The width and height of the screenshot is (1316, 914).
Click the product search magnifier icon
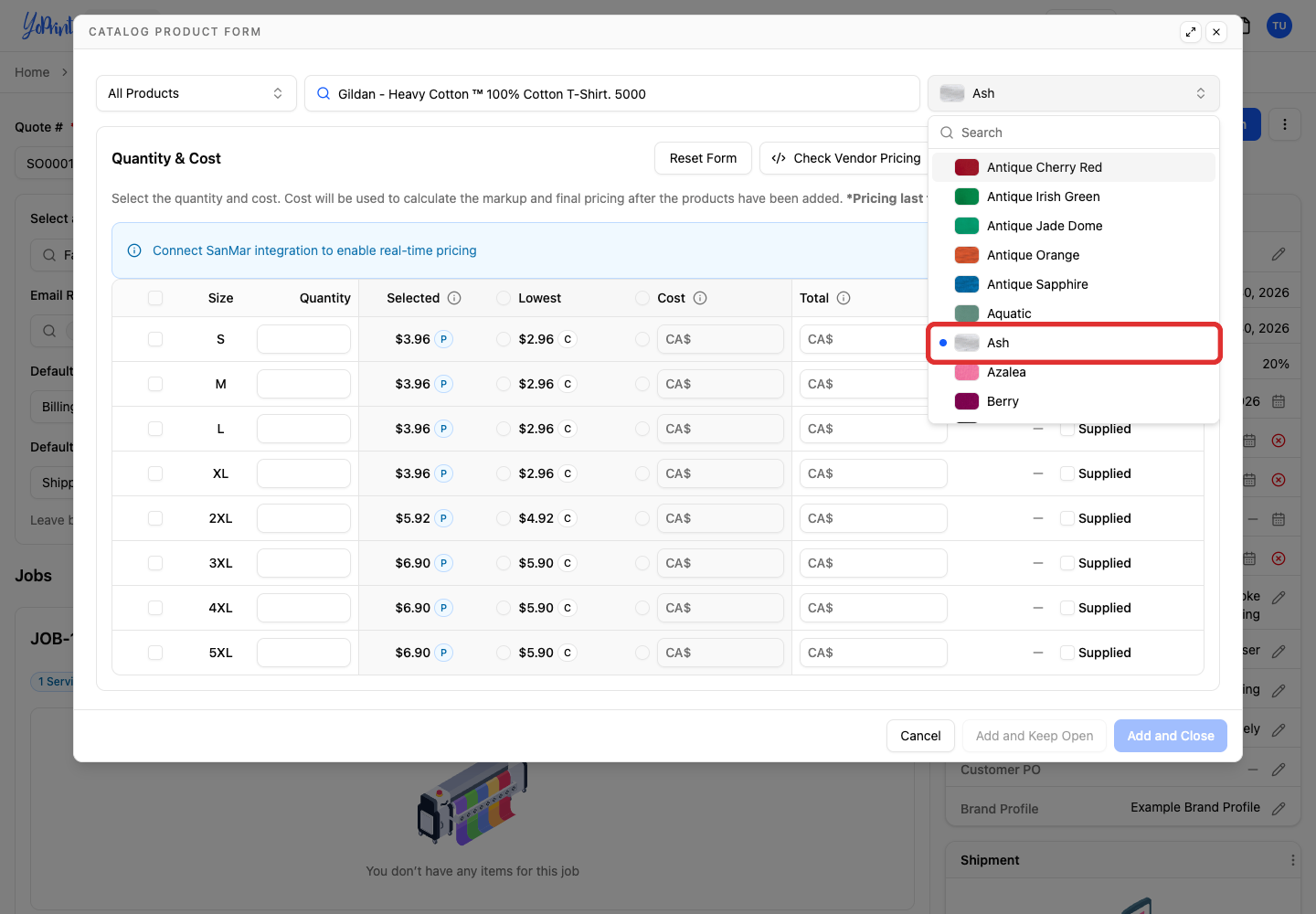pyautogui.click(x=324, y=93)
